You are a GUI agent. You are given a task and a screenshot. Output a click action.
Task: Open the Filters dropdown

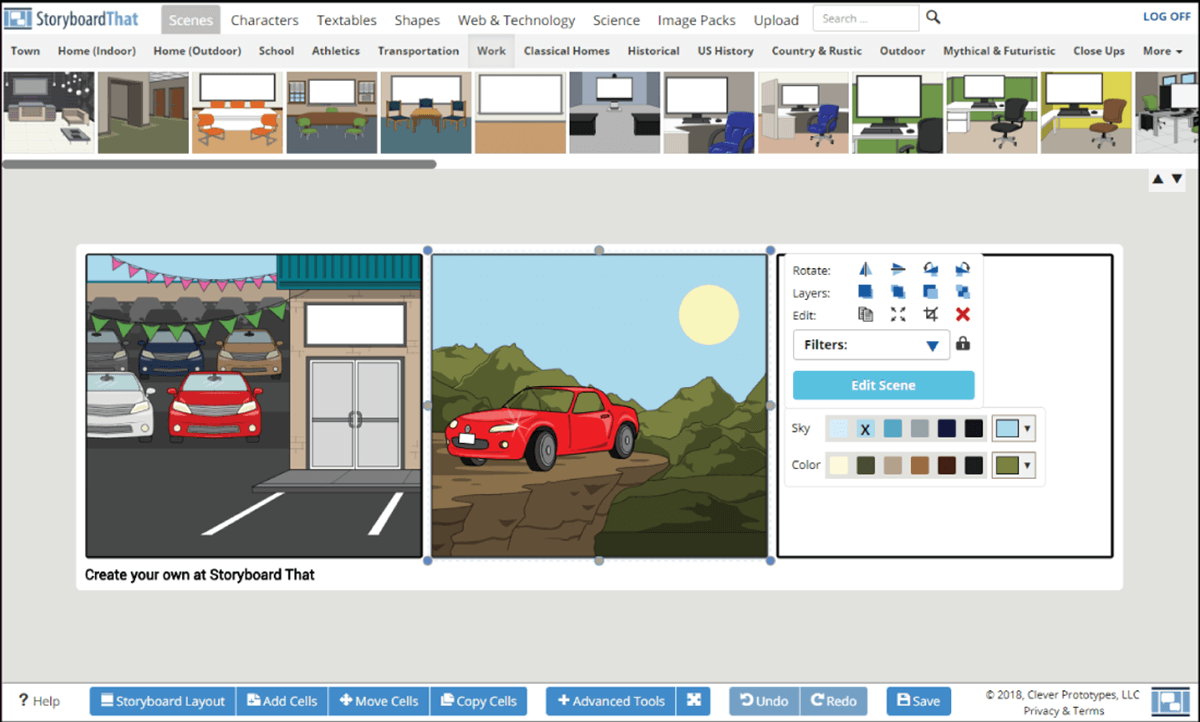pos(872,345)
